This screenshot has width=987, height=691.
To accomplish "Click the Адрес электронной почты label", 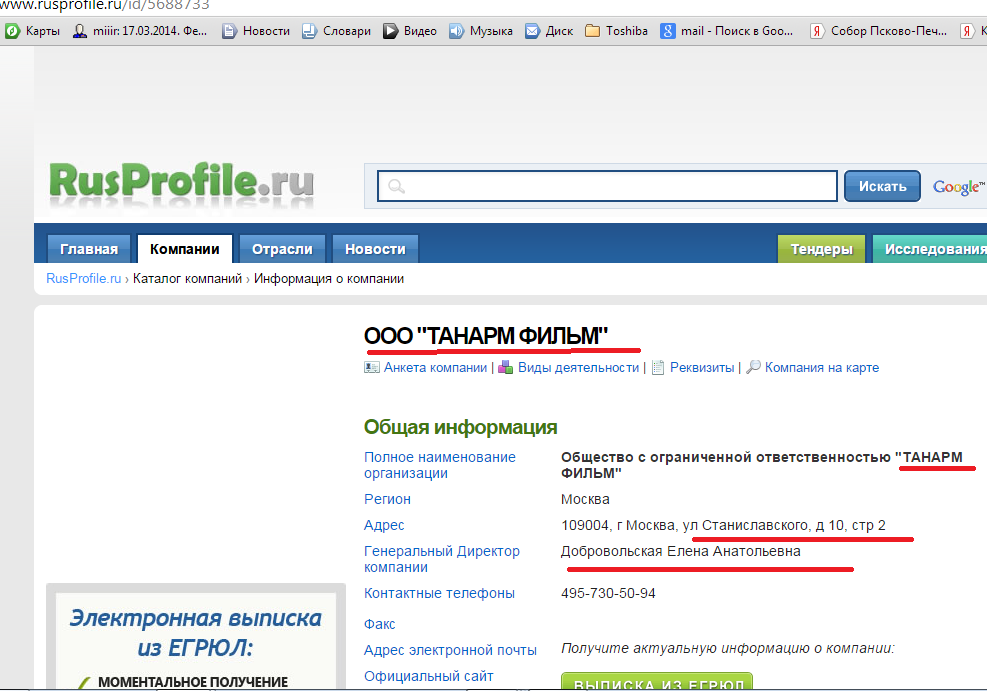I will 450,650.
